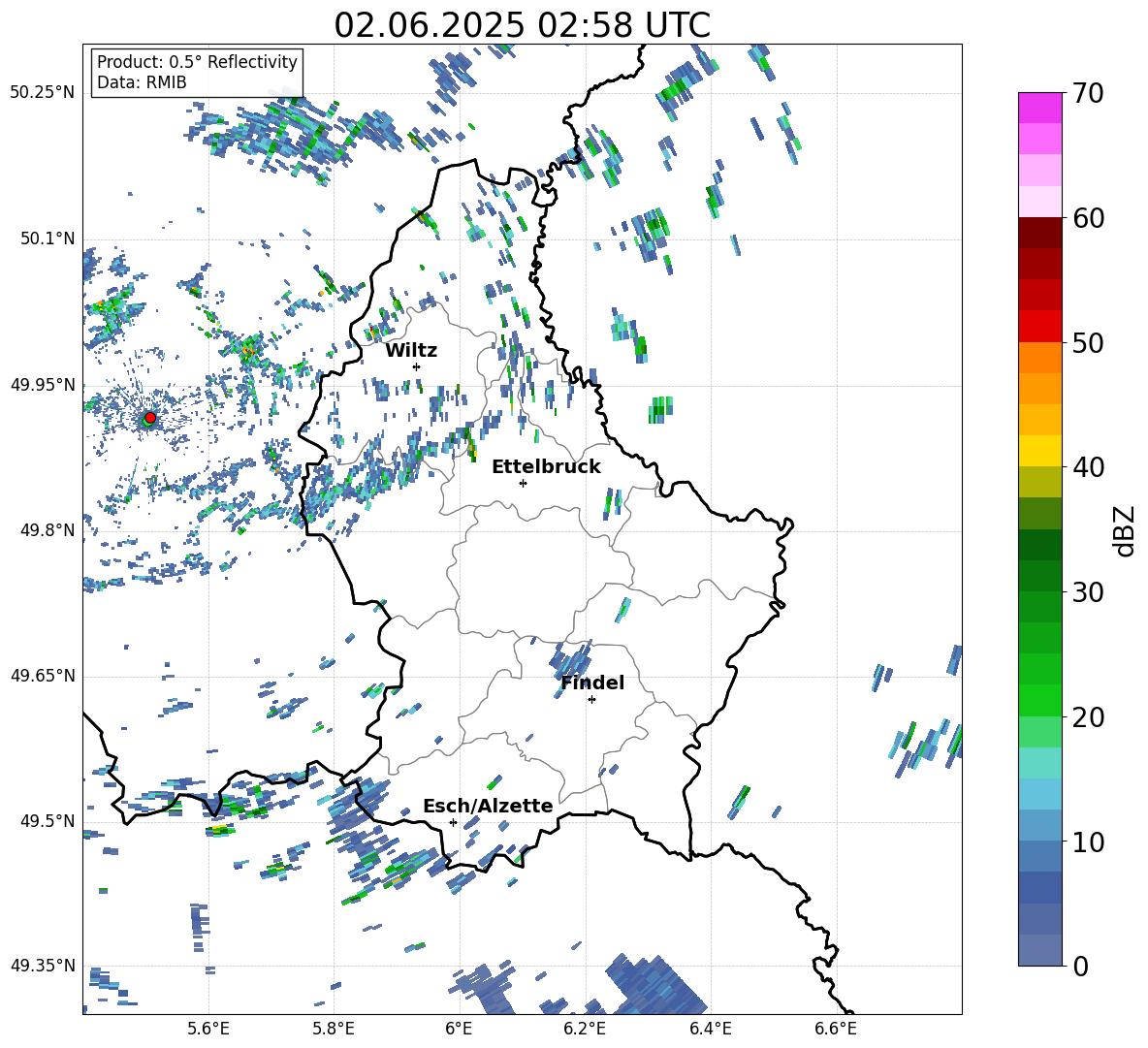Screen dimensions: 1148x1048
Task: Click the cross marker below Wiltz
Action: [417, 366]
